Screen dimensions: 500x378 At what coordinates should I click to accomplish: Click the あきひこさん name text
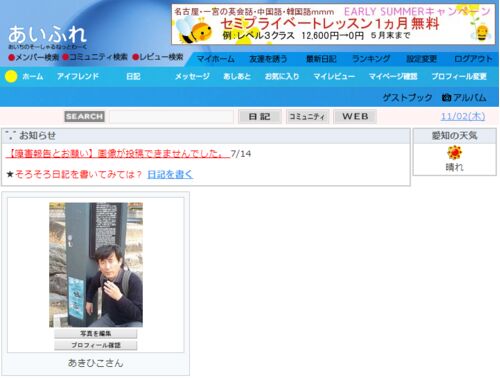click(x=96, y=363)
